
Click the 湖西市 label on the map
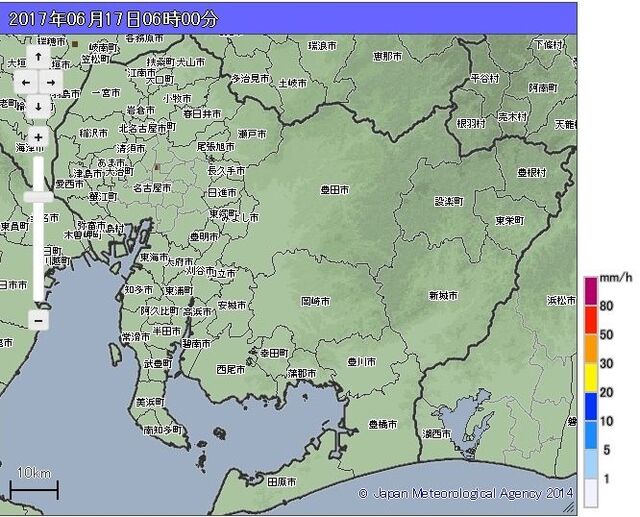[x=437, y=434]
